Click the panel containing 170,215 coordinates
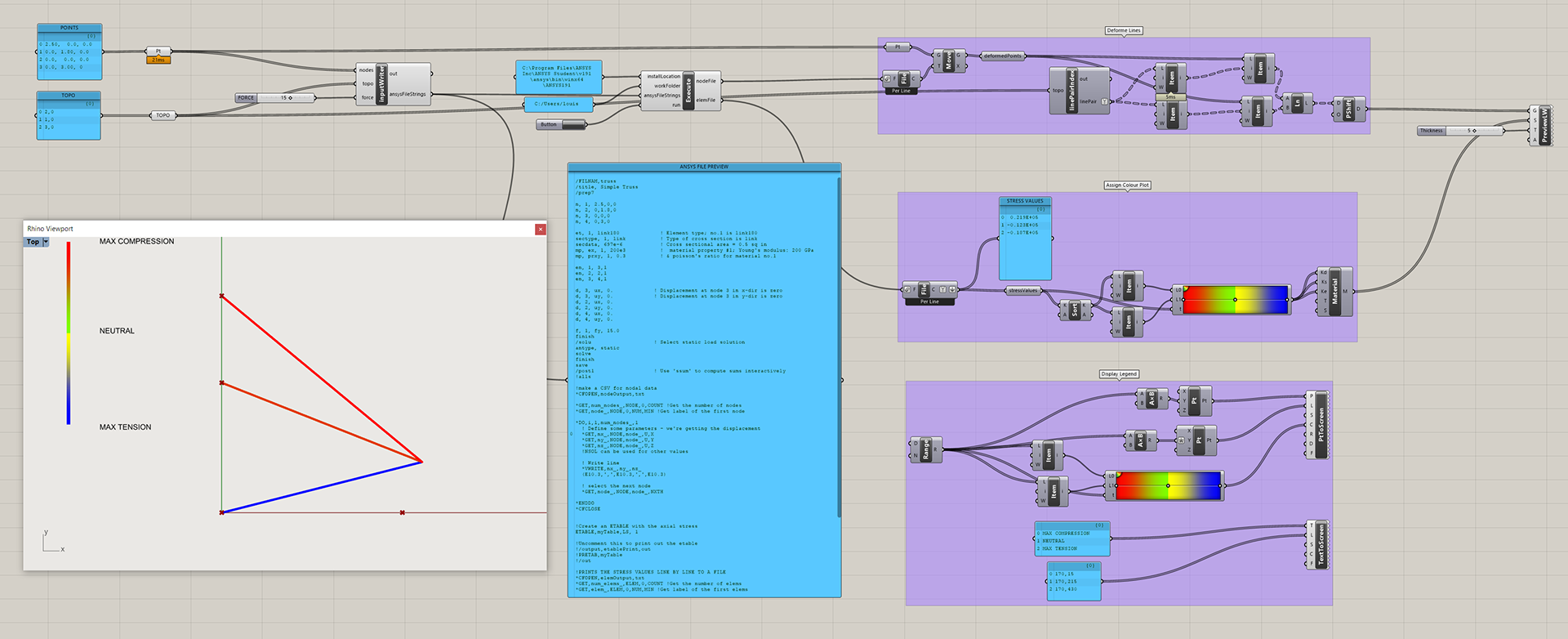This screenshot has width=1568, height=639. 1074,581
